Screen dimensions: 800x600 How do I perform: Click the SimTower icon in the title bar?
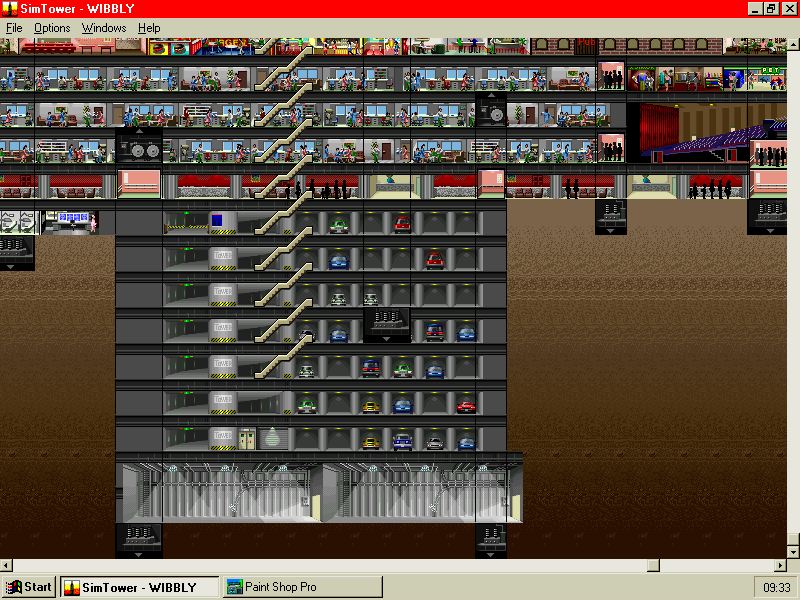coord(9,9)
